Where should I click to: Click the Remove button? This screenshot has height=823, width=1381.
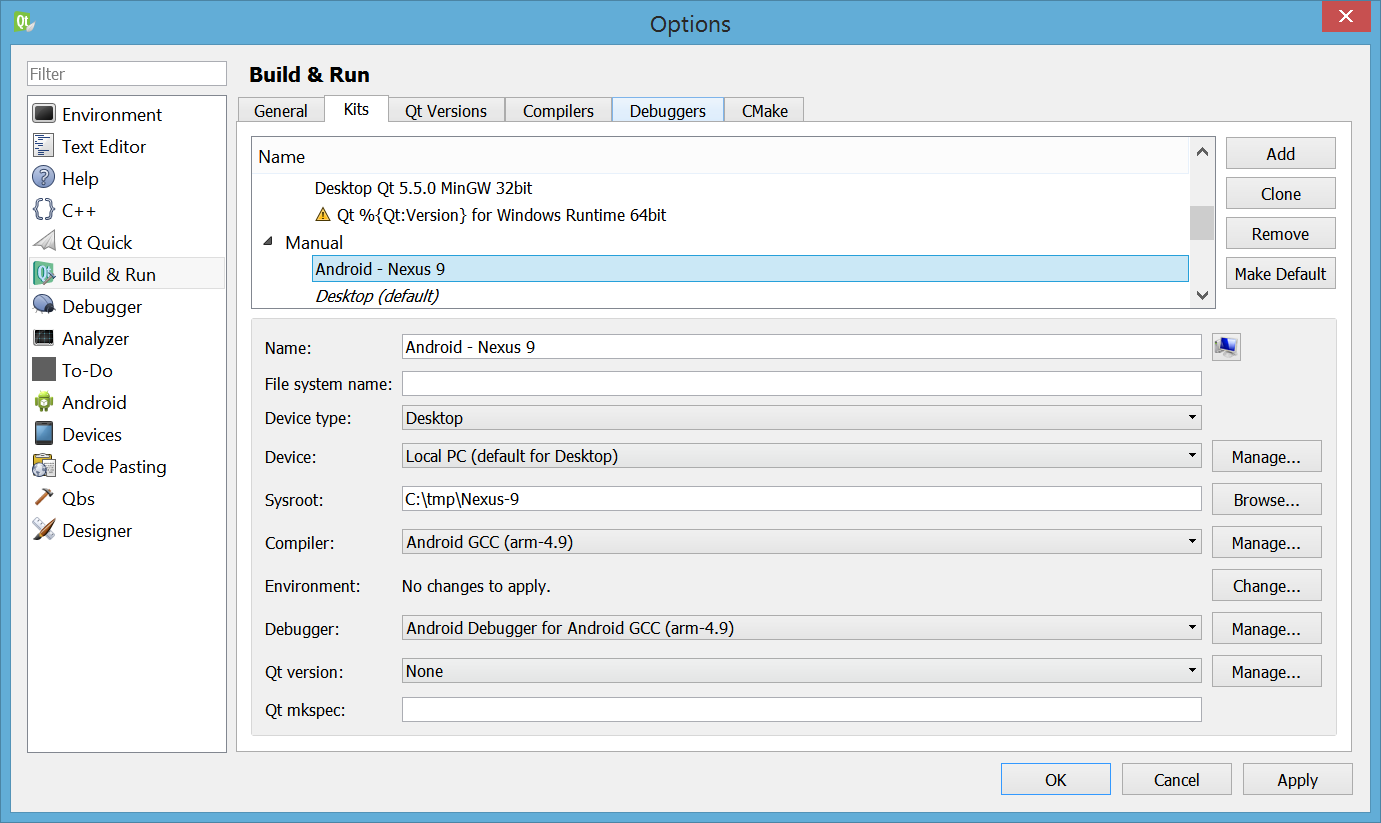[x=1280, y=233]
